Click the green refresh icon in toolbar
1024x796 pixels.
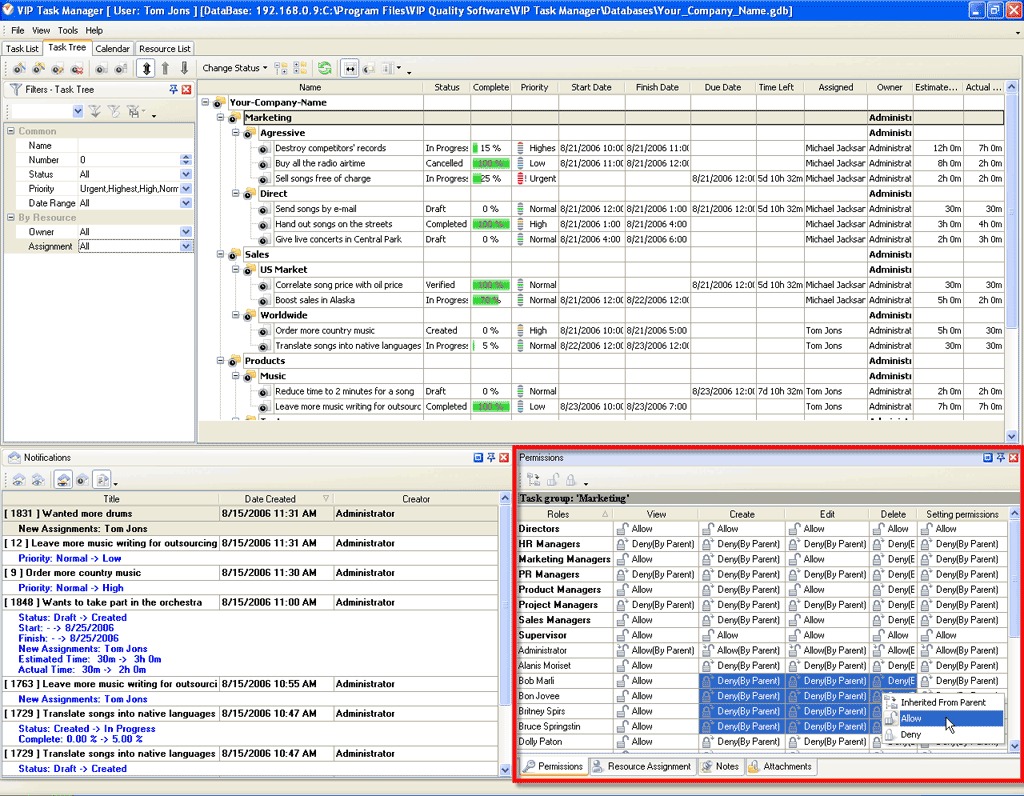(x=324, y=69)
